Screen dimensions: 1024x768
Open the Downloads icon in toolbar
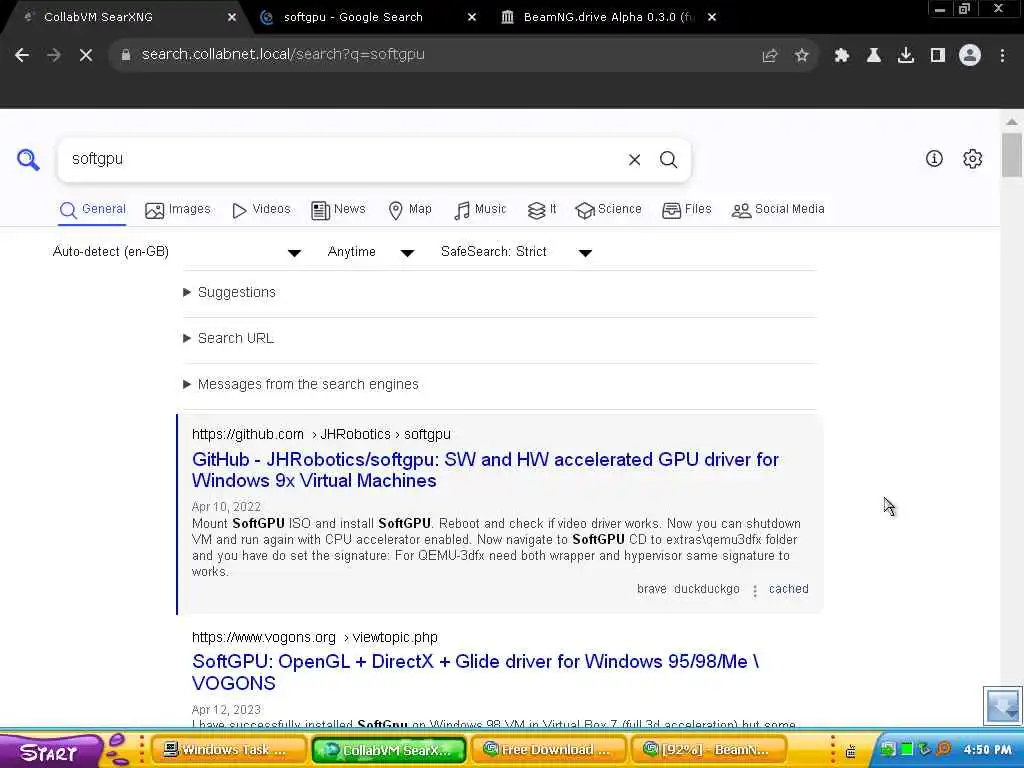coord(906,56)
